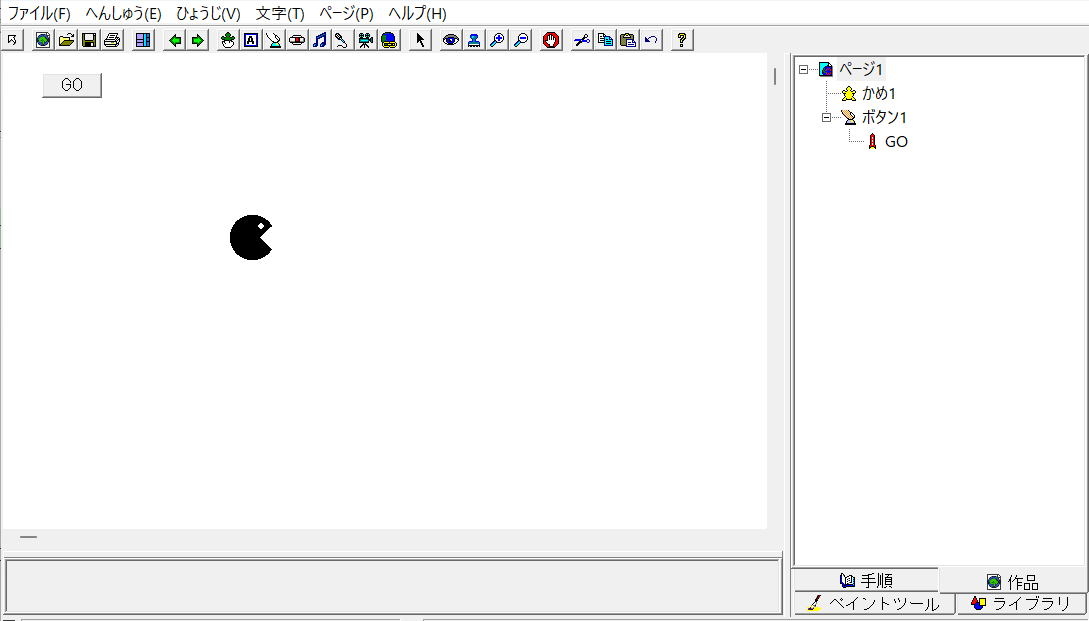Collapse the ページ1 tree node

(804, 69)
